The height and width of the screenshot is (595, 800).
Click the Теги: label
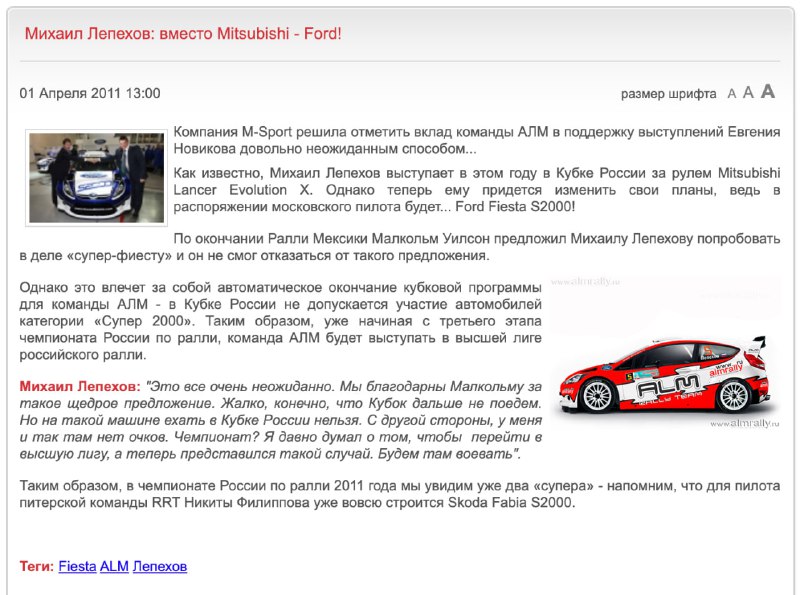click(37, 566)
